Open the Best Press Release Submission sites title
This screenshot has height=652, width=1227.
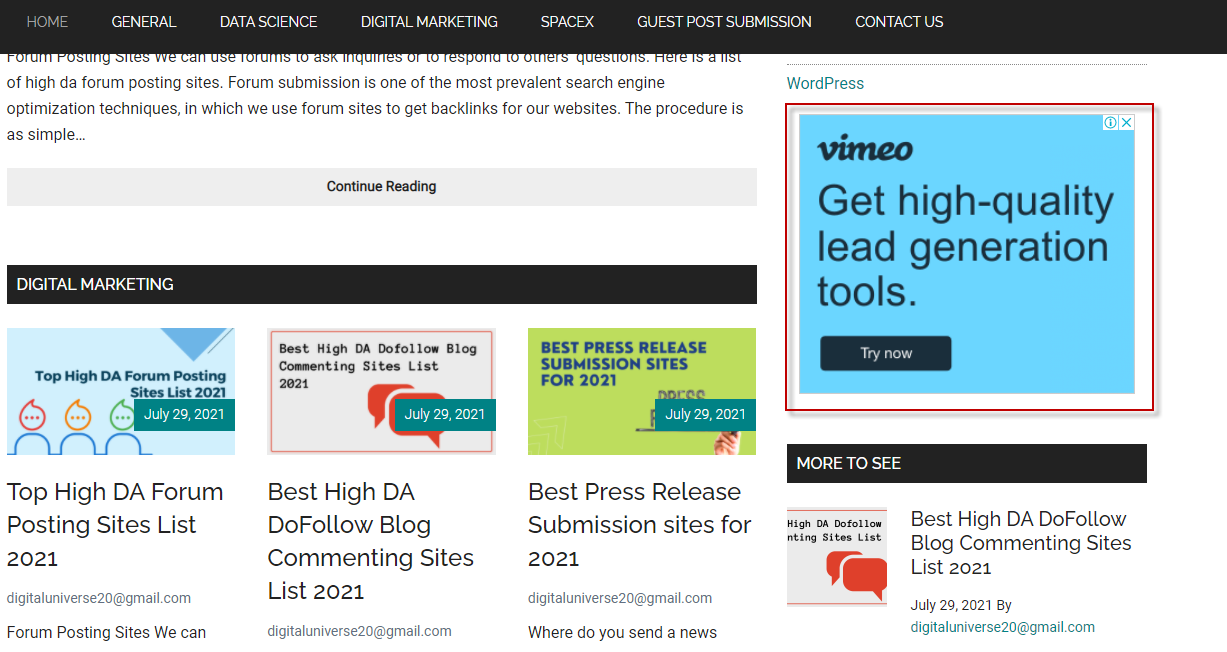coord(640,524)
